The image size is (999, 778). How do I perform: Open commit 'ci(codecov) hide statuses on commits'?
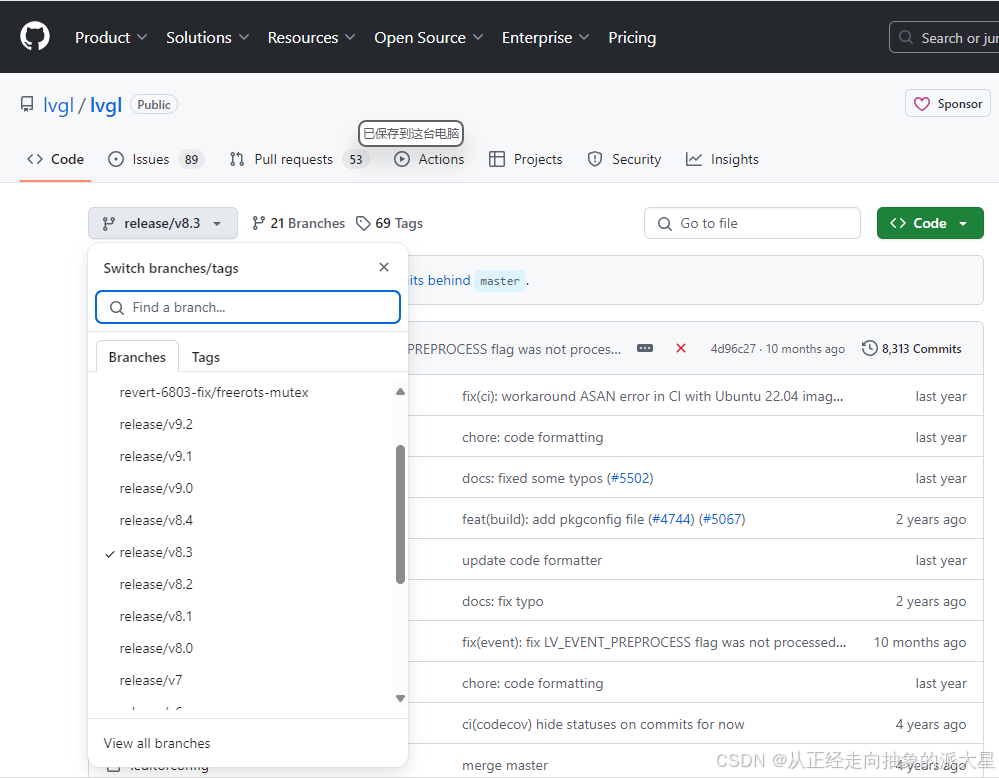[x=603, y=724]
